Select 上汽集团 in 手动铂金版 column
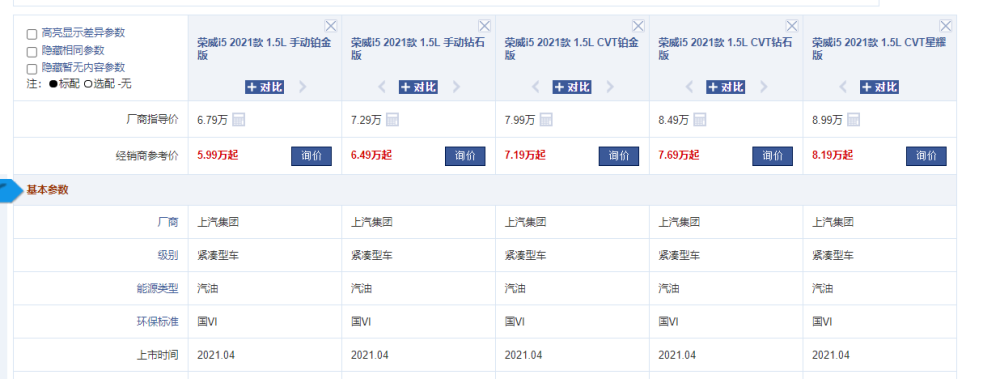The height and width of the screenshot is (379, 1000). pyautogui.click(x=217, y=222)
